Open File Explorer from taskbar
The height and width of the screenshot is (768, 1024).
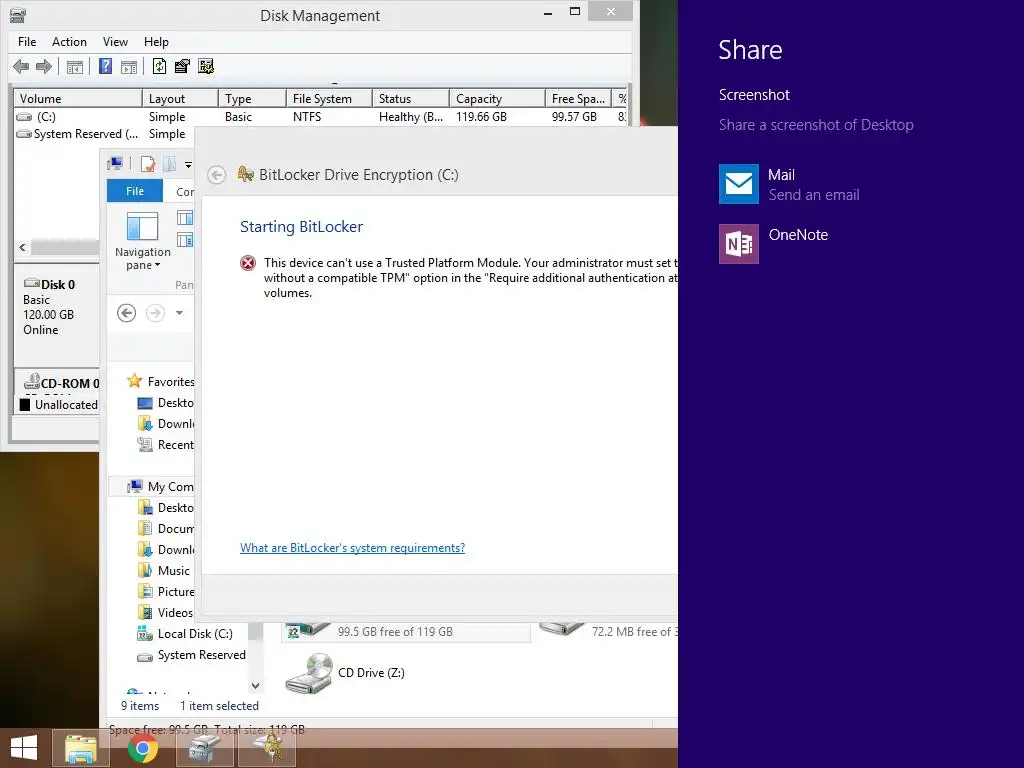[x=80, y=748]
